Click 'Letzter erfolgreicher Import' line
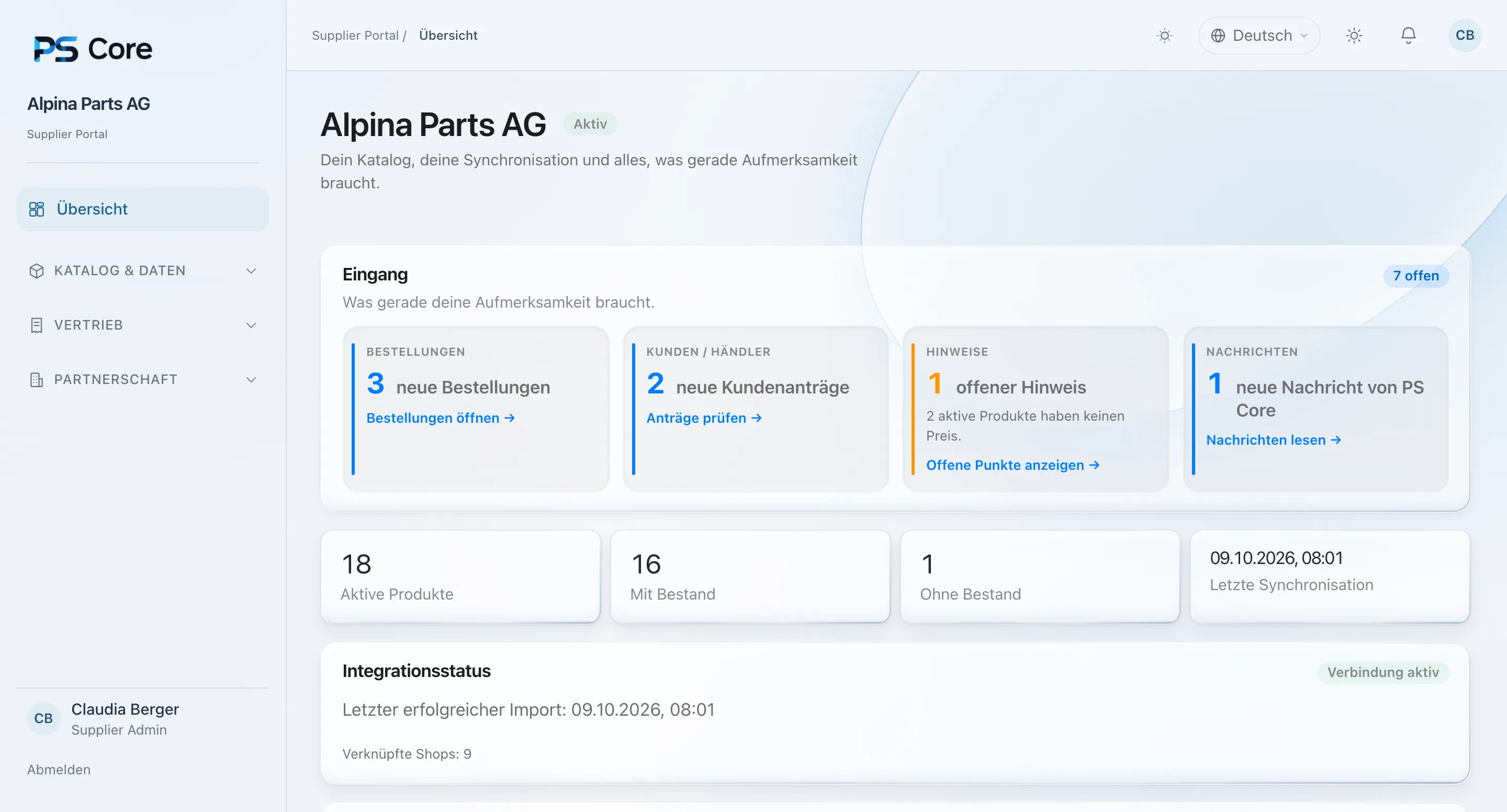The image size is (1507, 812). (528, 709)
